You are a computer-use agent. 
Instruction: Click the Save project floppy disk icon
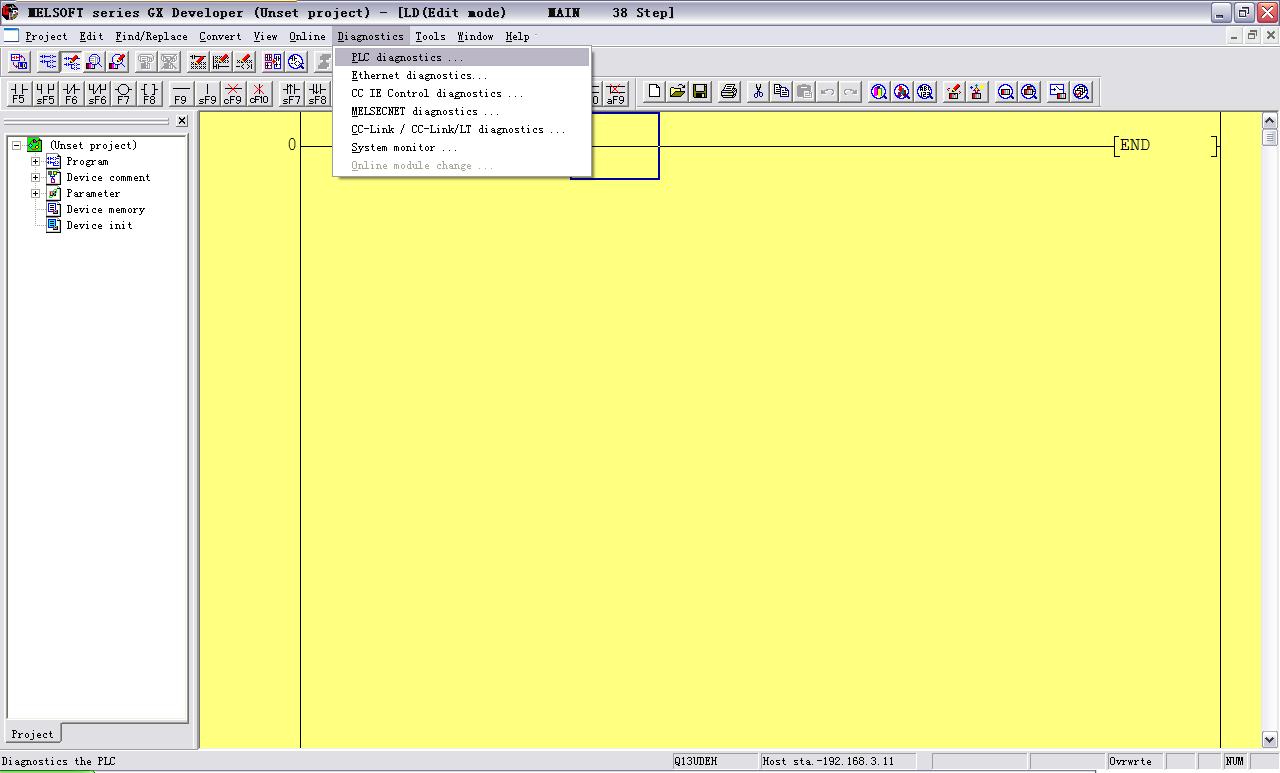point(700,92)
